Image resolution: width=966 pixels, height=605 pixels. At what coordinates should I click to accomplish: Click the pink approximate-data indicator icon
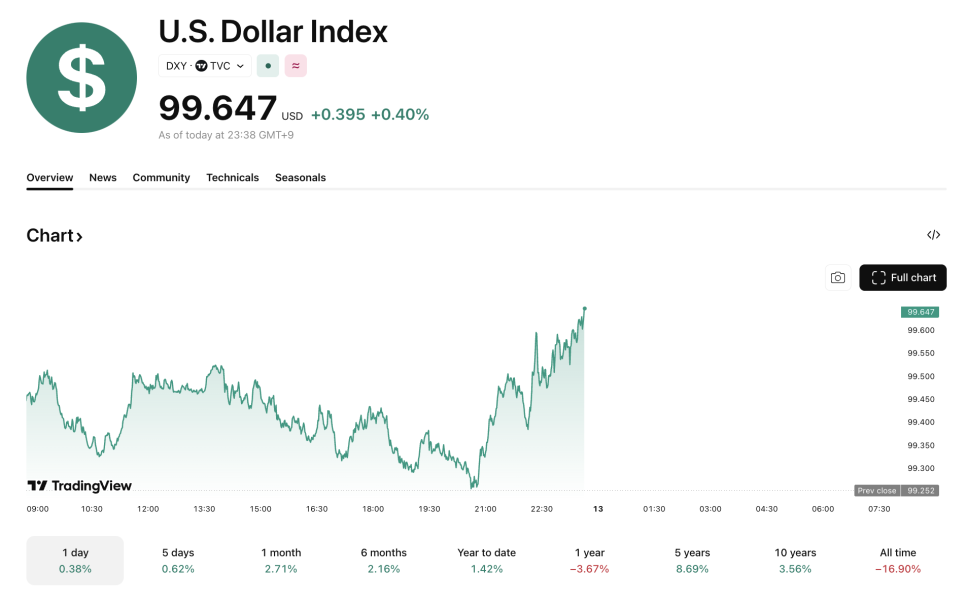(295, 66)
